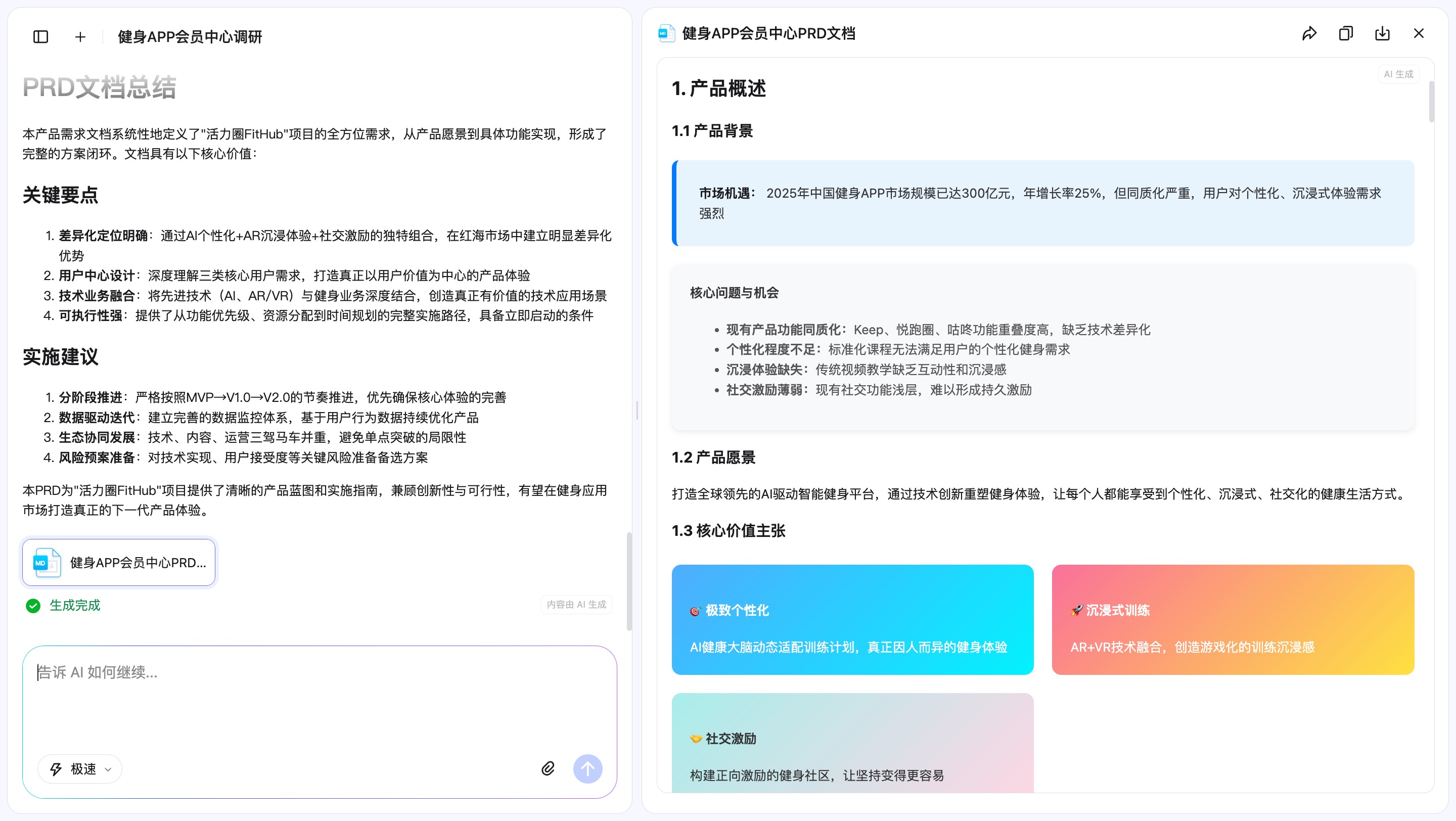Click the 市场机遇 highlighted callout box
The image size is (1456, 821).
pos(1042,203)
